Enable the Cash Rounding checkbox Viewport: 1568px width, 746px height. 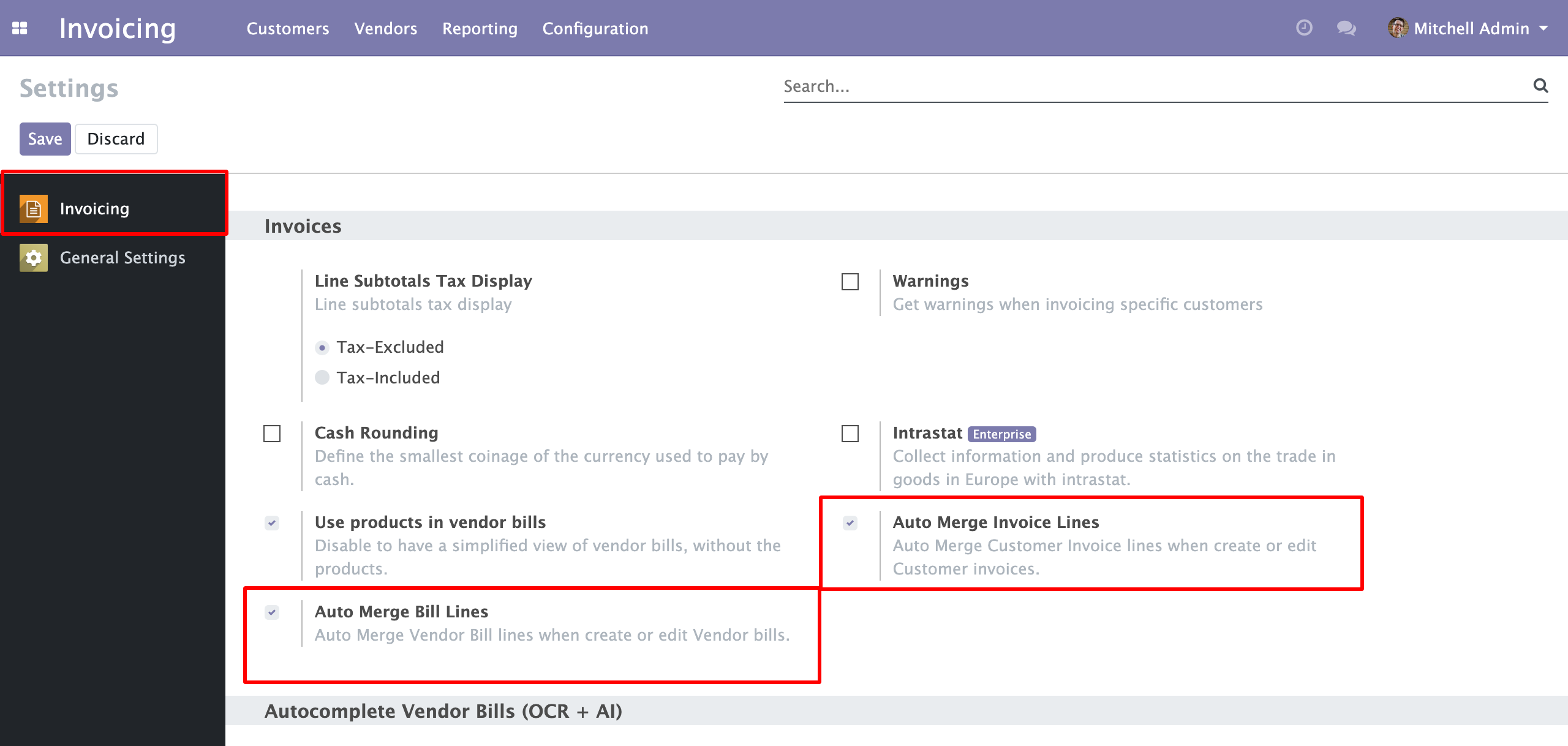[x=272, y=434]
